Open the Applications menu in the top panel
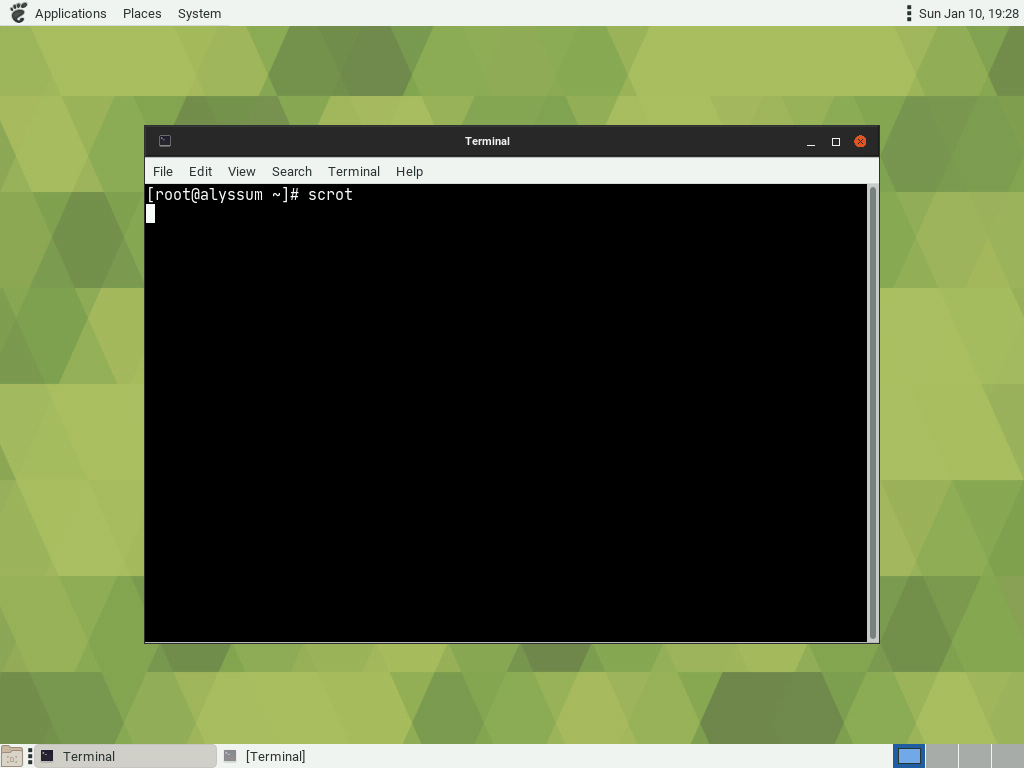This screenshot has width=1024, height=768. (x=71, y=13)
